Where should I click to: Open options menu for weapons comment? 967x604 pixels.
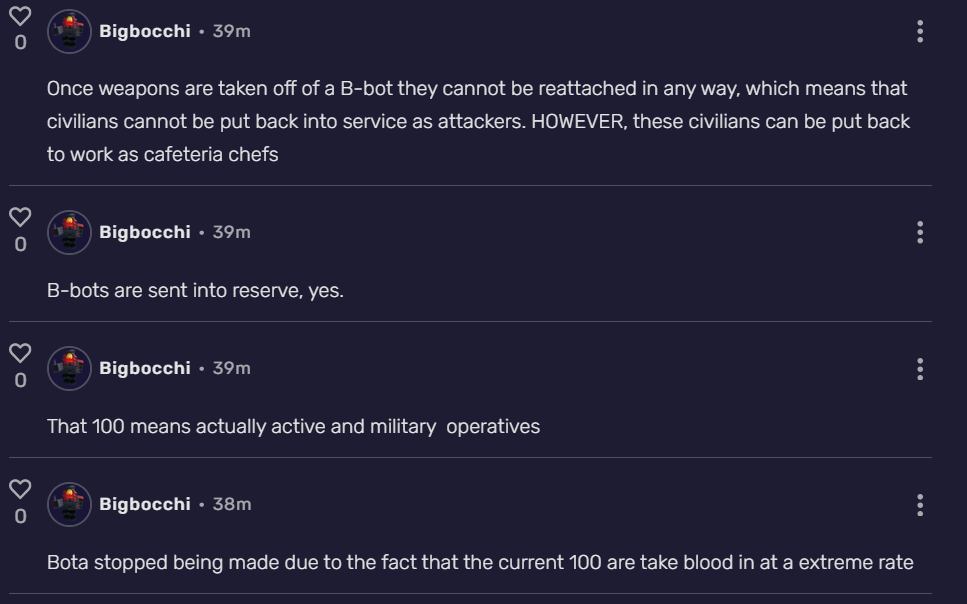point(920,32)
